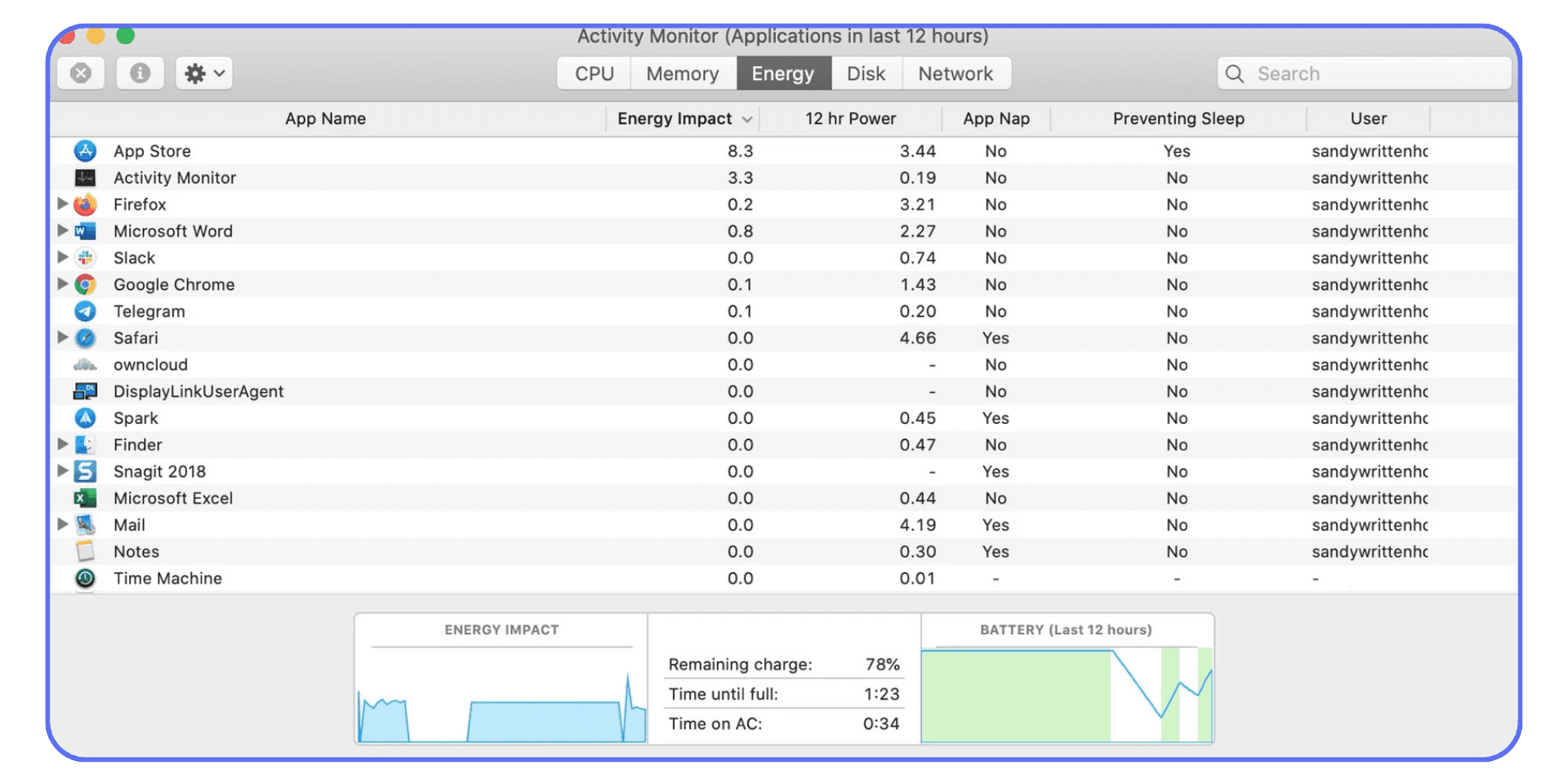
Task: Click the magnifying glass search icon
Action: (1235, 74)
